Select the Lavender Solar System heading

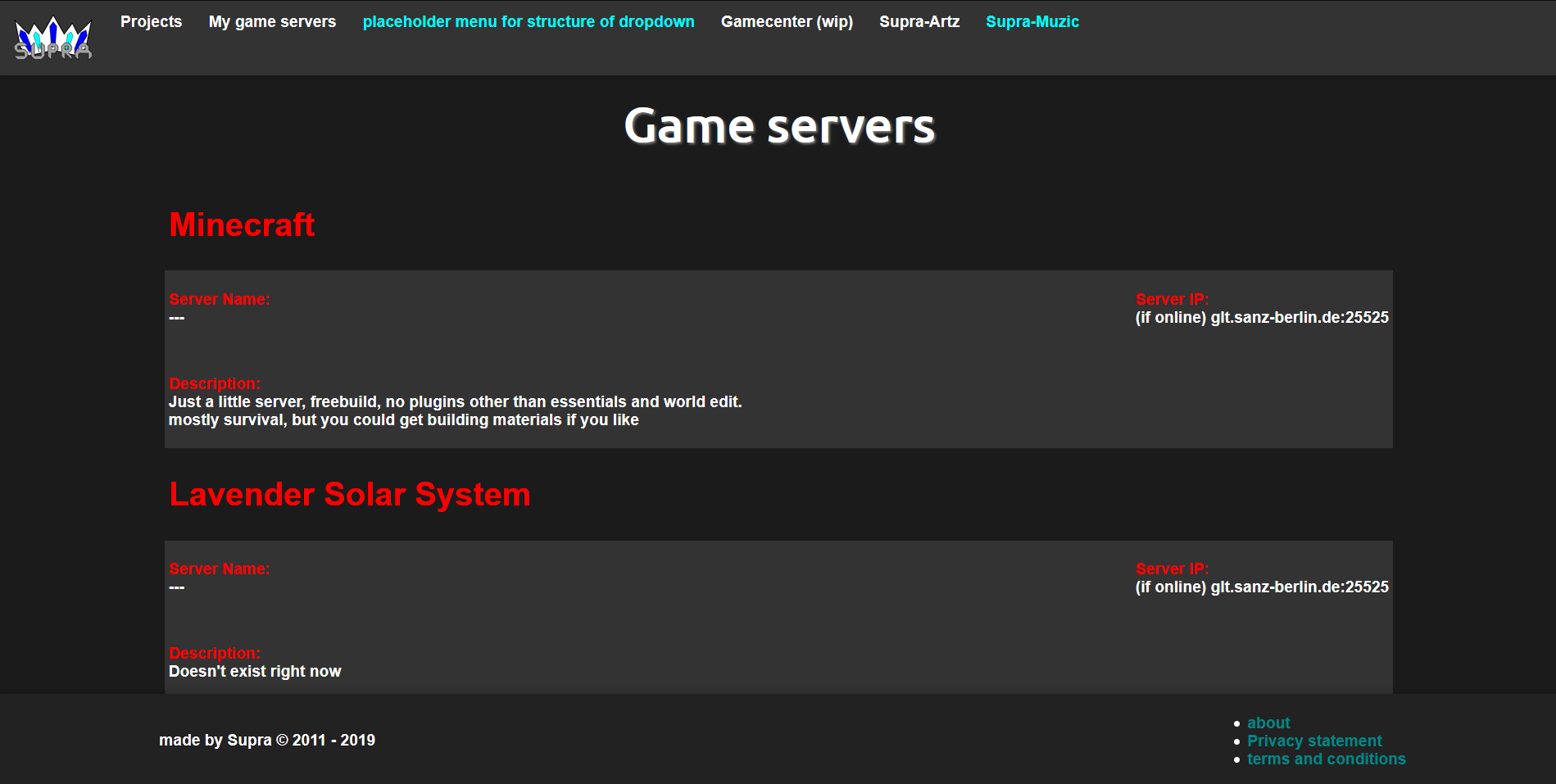[350, 495]
